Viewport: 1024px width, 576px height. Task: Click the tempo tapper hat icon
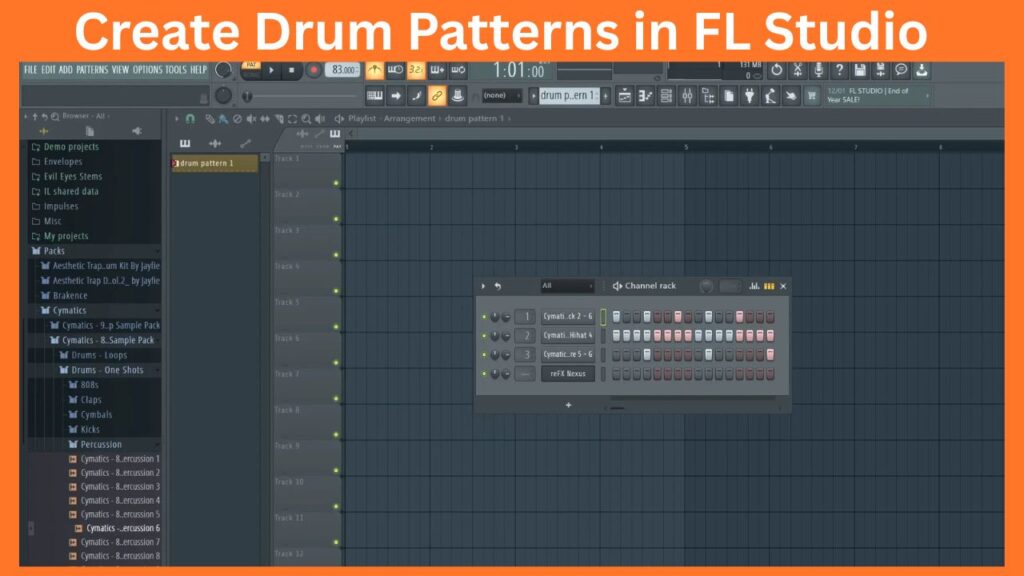pos(458,96)
